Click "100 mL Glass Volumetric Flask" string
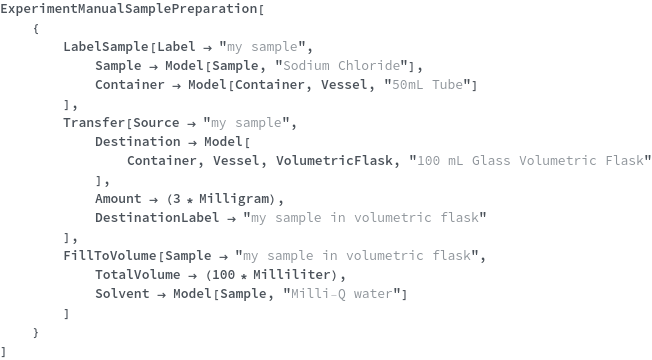 point(530,161)
